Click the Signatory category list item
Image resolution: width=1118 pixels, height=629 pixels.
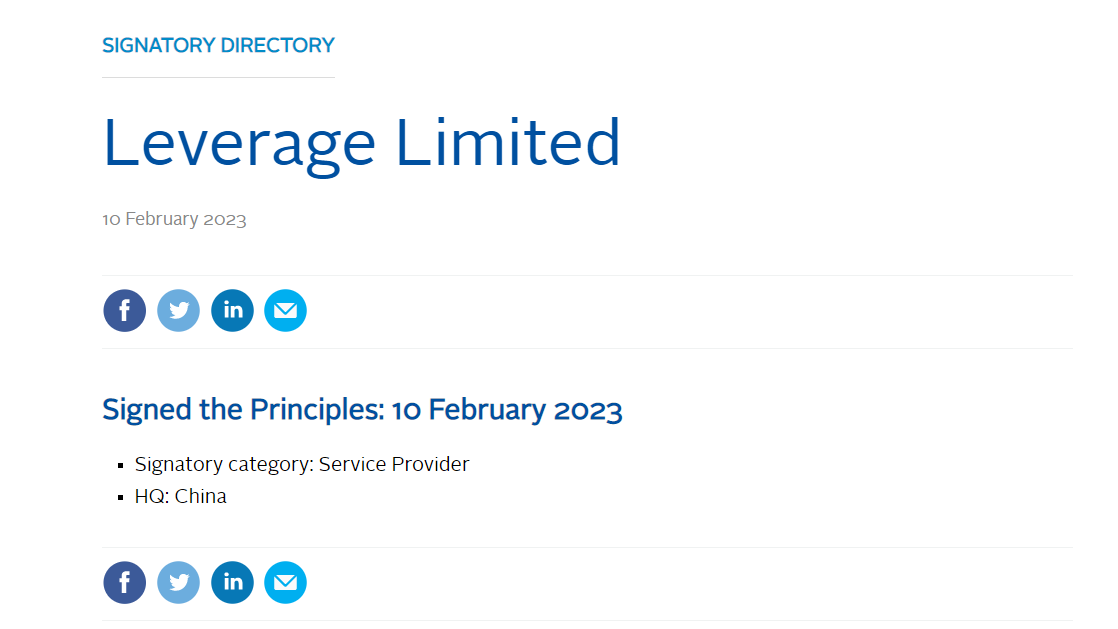[x=302, y=464]
